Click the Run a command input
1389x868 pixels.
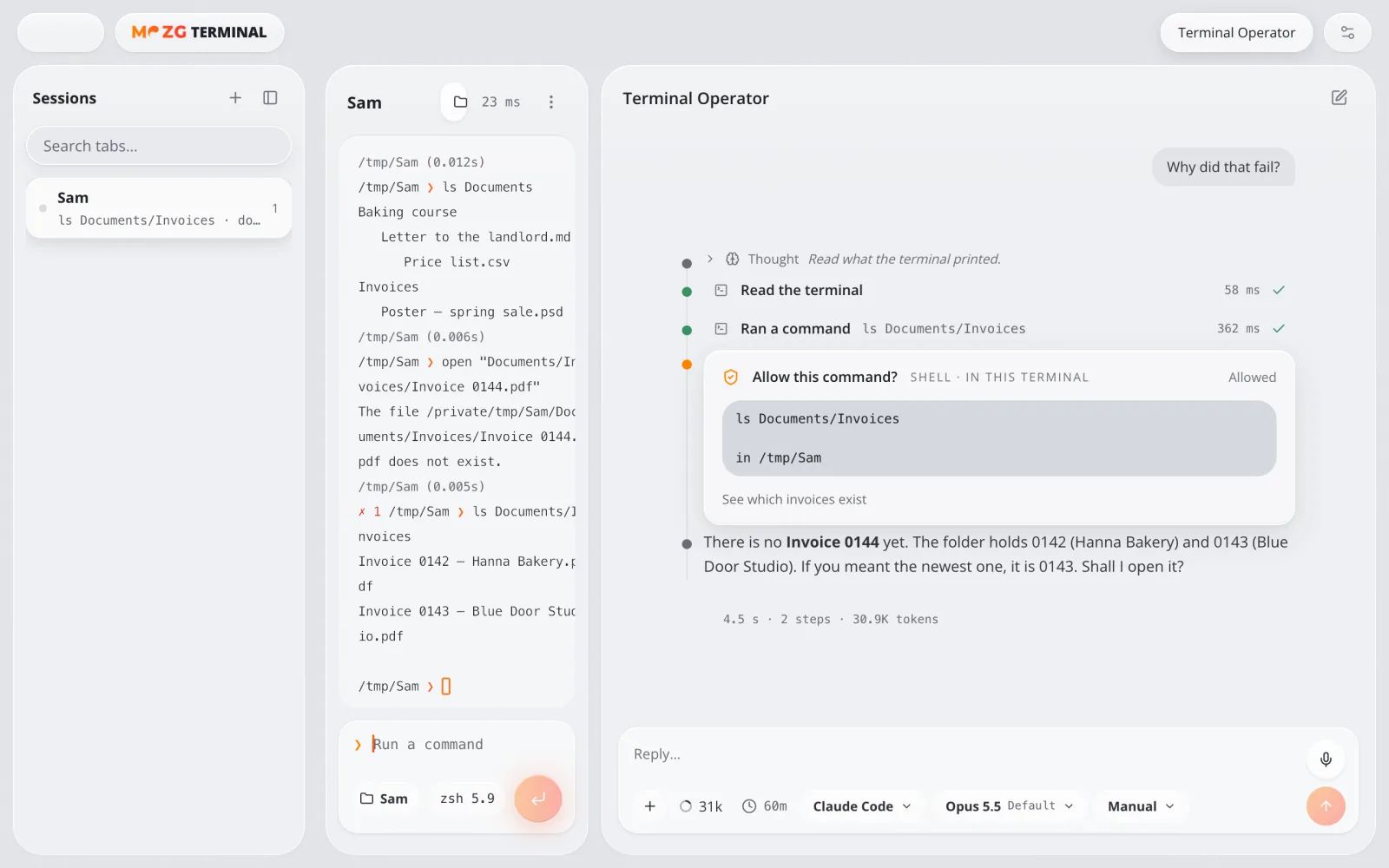click(456, 745)
